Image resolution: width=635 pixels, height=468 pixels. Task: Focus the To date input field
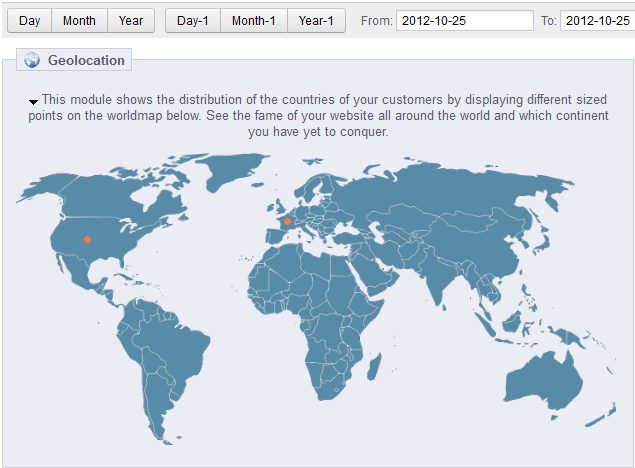tap(597, 21)
